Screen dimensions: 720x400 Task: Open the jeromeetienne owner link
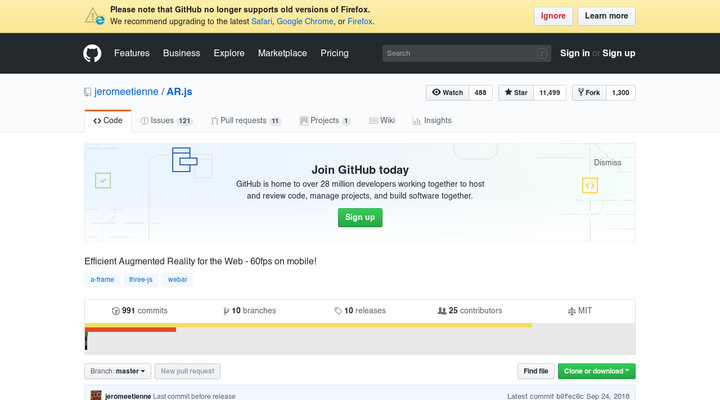(x=126, y=92)
